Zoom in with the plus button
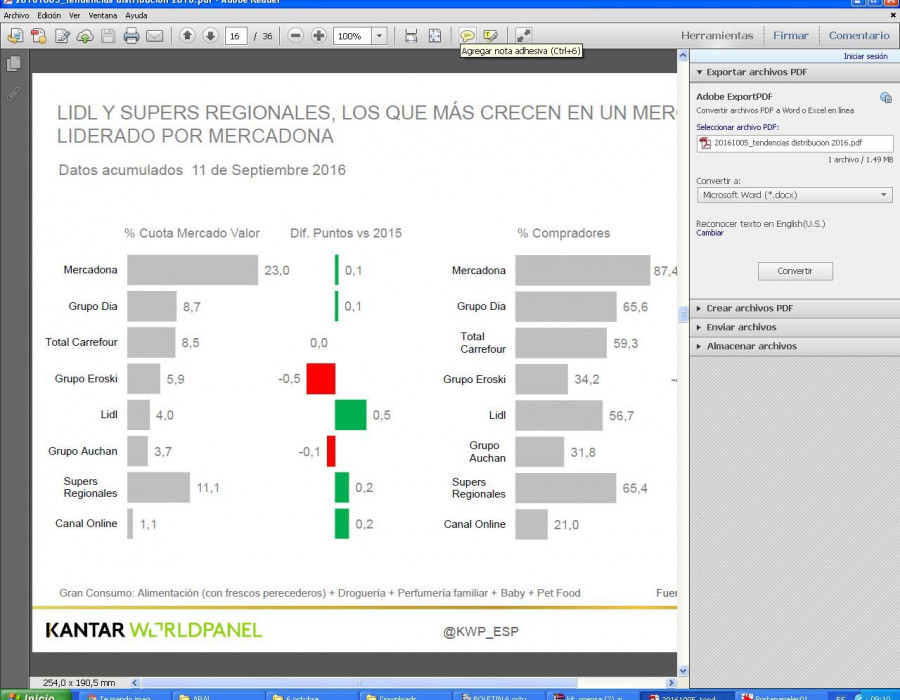The height and width of the screenshot is (700, 900). [x=319, y=36]
